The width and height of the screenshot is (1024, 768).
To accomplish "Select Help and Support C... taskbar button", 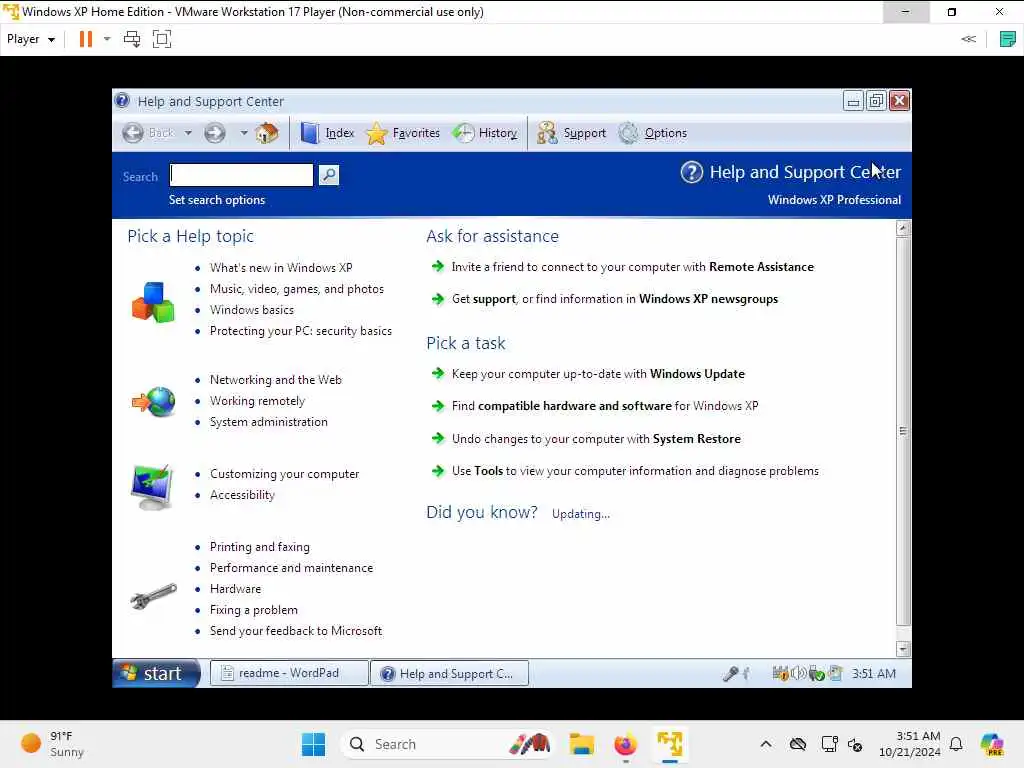I will 449,673.
